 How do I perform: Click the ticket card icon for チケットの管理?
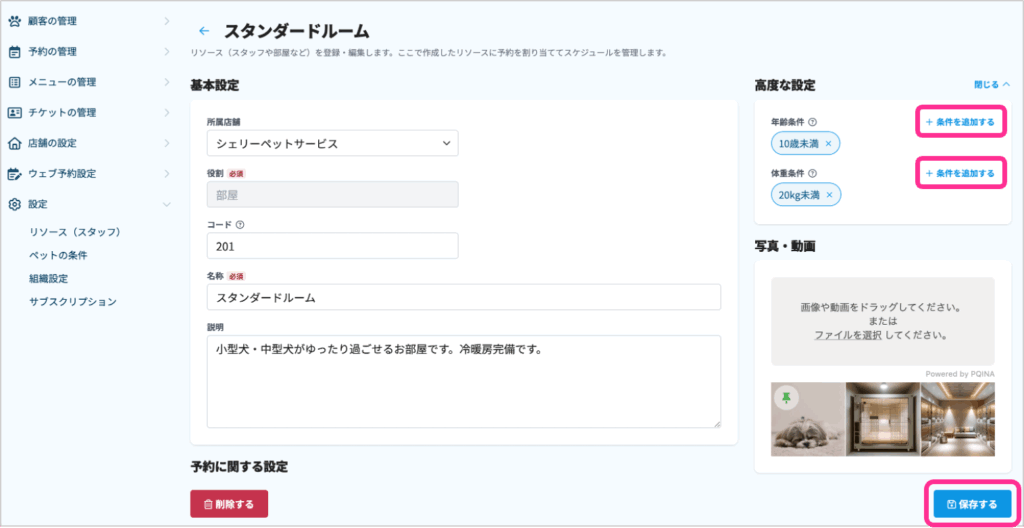[x=14, y=112]
